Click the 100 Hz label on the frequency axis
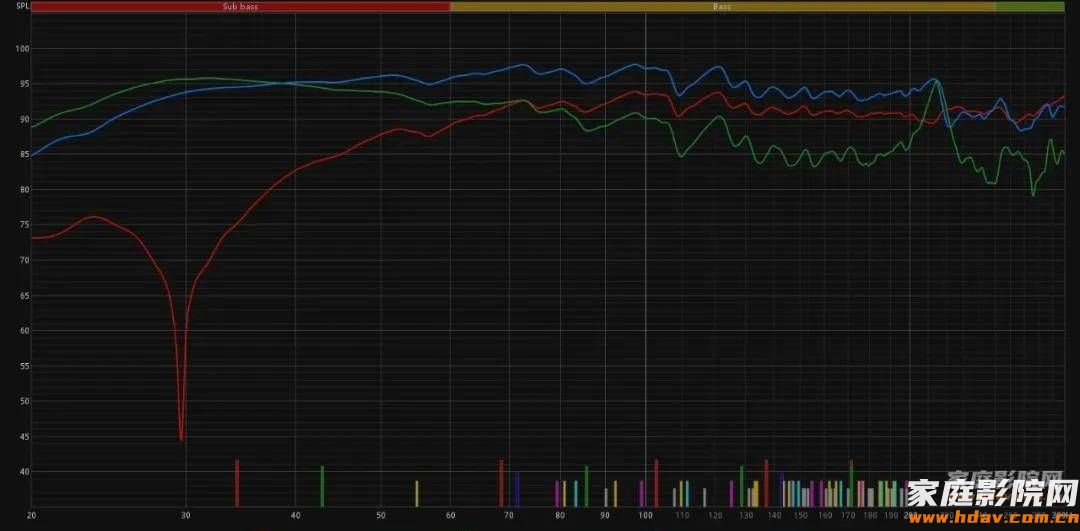1080x531 pixels. pos(645,516)
